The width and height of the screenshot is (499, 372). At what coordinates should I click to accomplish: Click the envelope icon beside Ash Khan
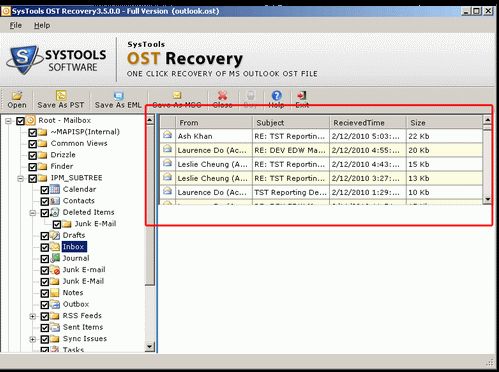tap(168, 135)
